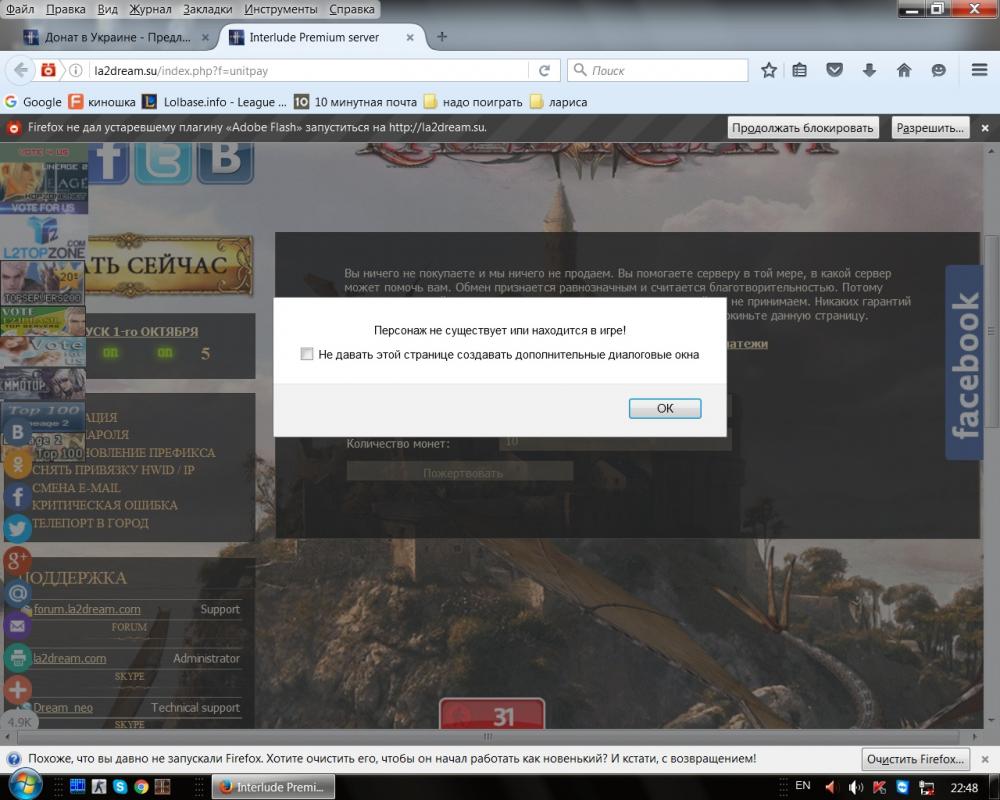The image size is (1000, 800).
Task: Click the Home icon in toolbar
Action: [904, 71]
